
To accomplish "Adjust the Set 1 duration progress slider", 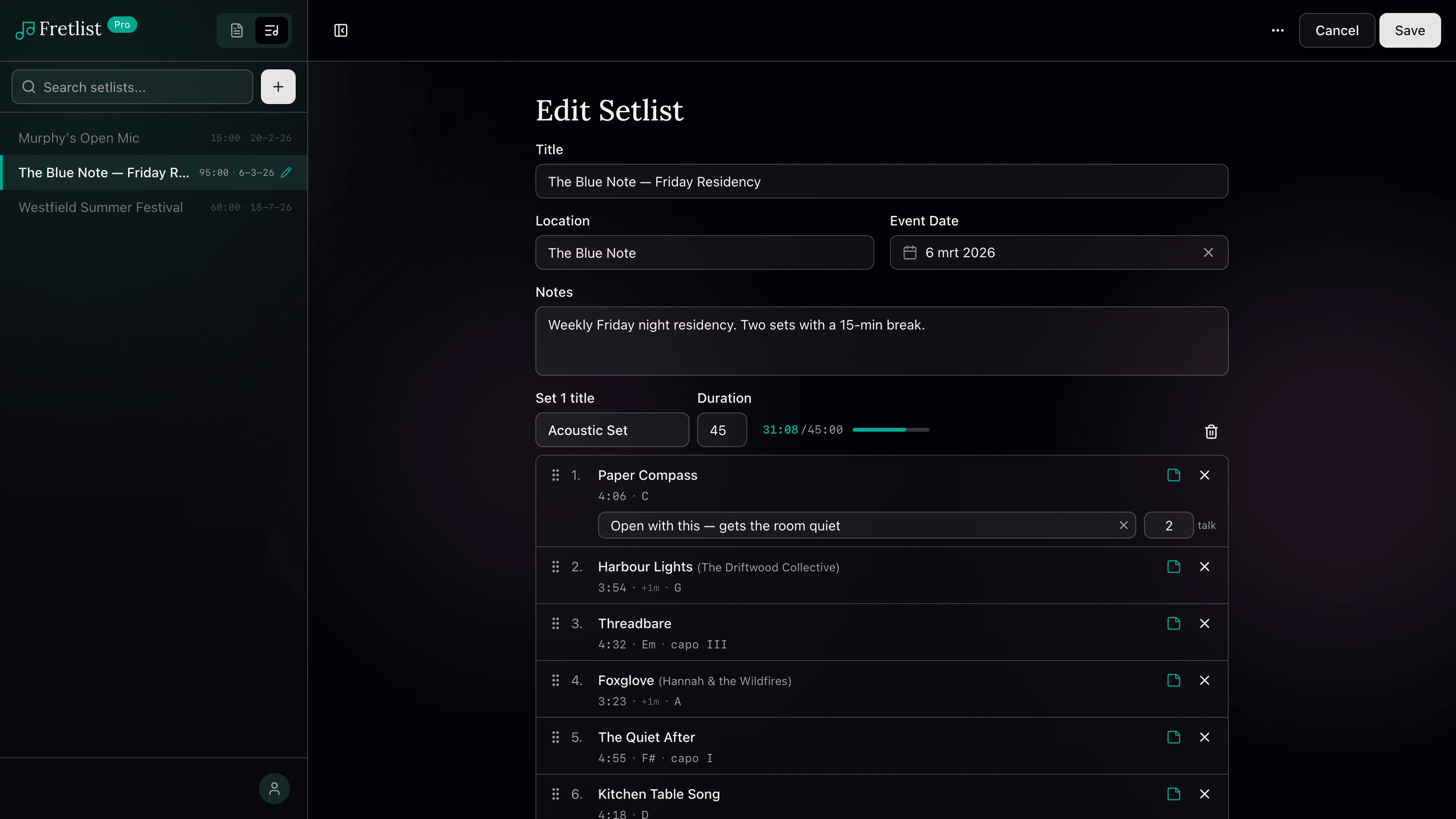I will pyautogui.click(x=891, y=430).
